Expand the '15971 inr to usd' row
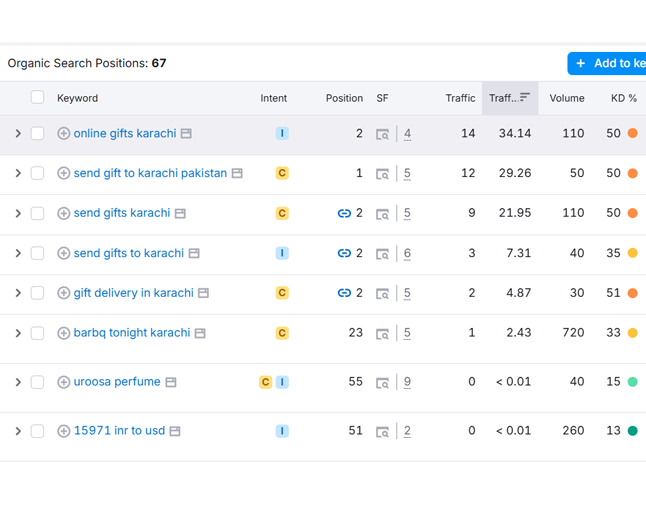 pyautogui.click(x=18, y=432)
